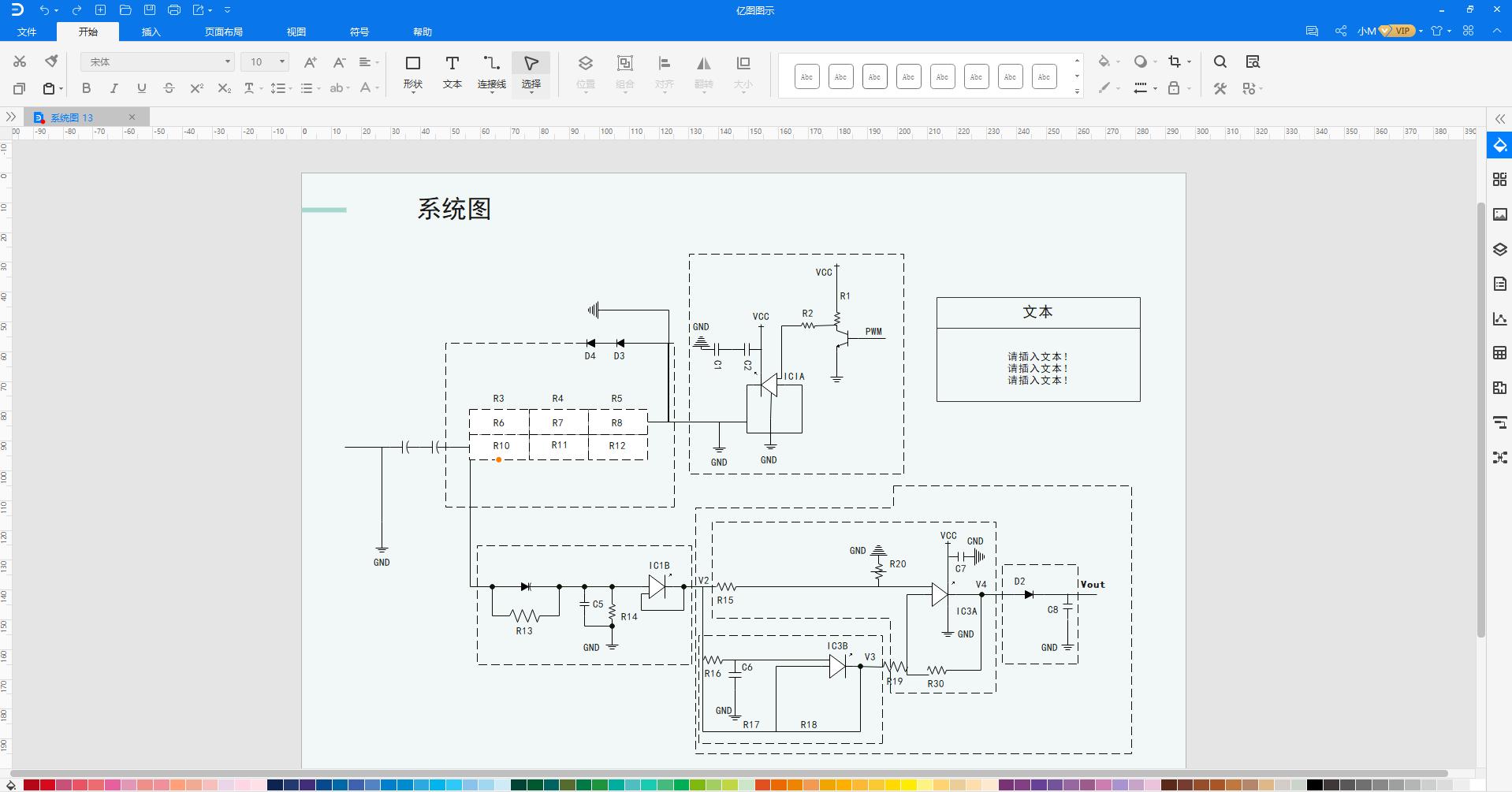This screenshot has height=792, width=1512.
Task: Click the undo button
Action: pos(44,10)
